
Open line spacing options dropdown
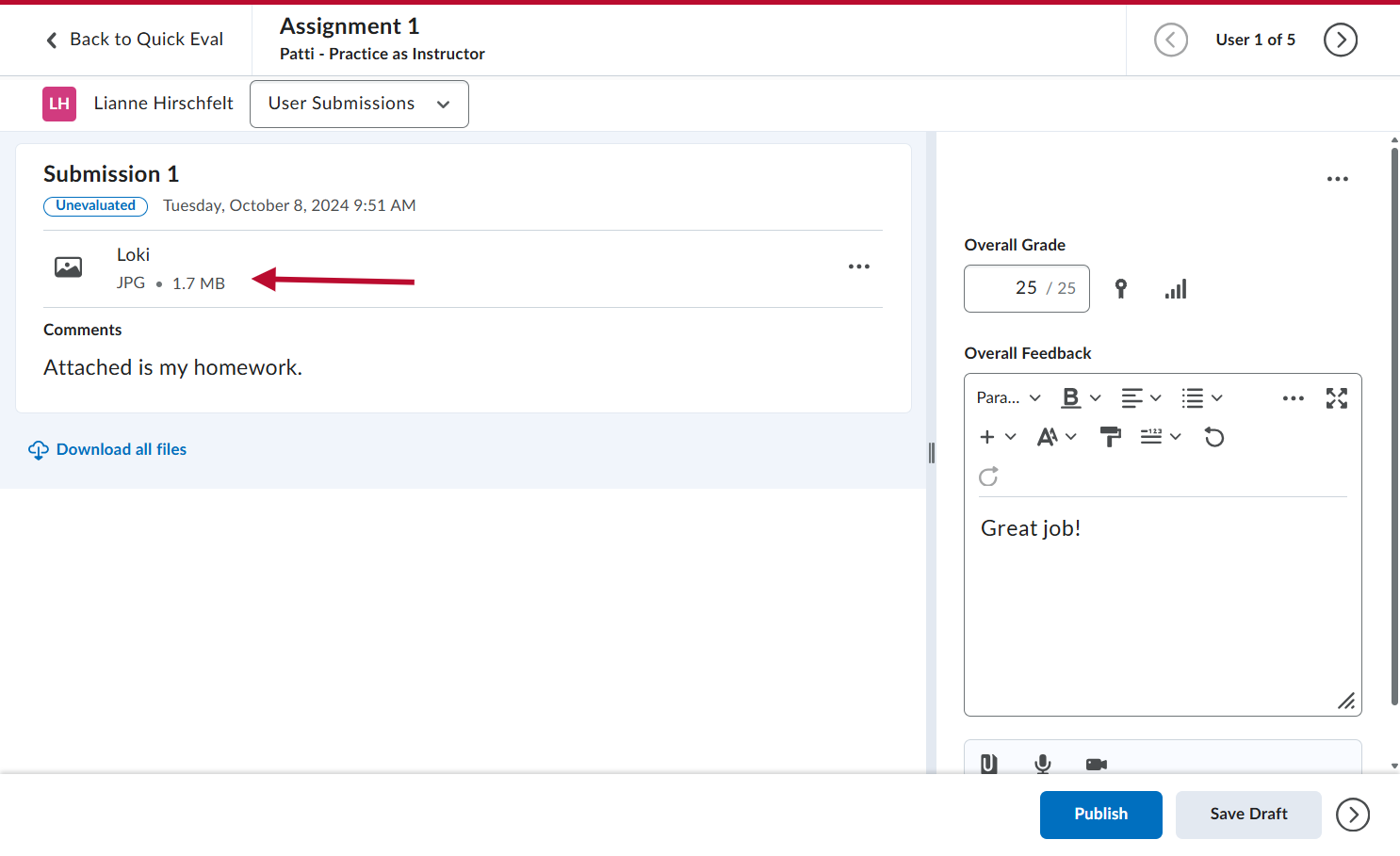click(x=1161, y=437)
